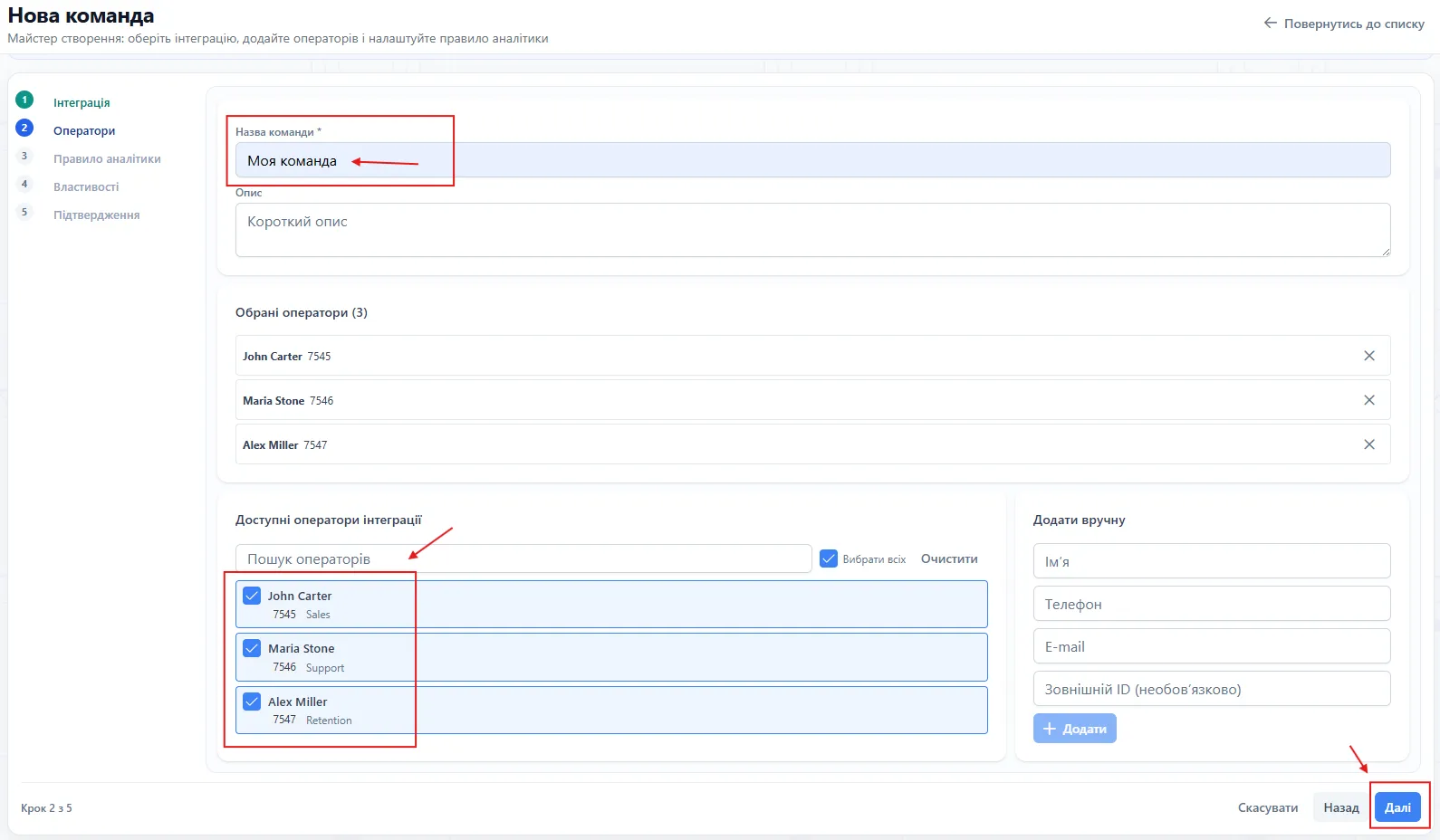Select the John Carter 7545 selected row
The height and width of the screenshot is (840, 1440).
click(x=812, y=356)
